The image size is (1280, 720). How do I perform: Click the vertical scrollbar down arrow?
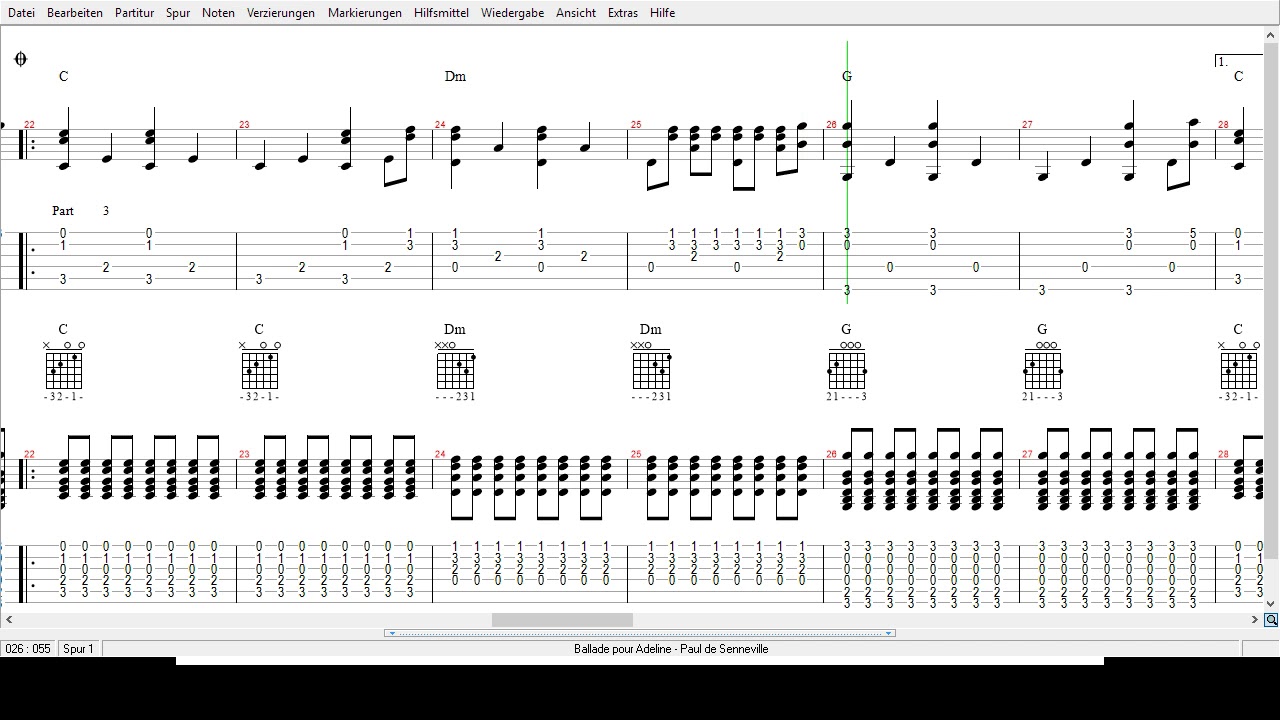pos(1271,604)
